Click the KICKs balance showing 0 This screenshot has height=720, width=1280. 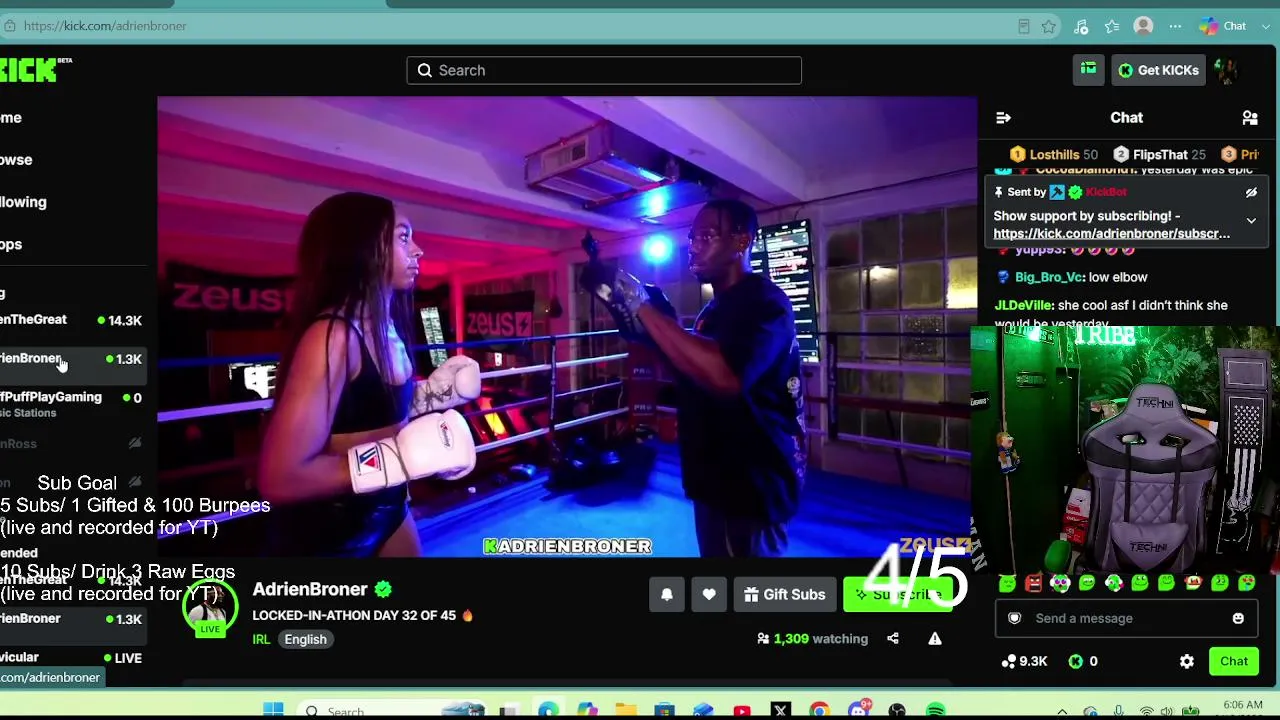coord(1083,662)
